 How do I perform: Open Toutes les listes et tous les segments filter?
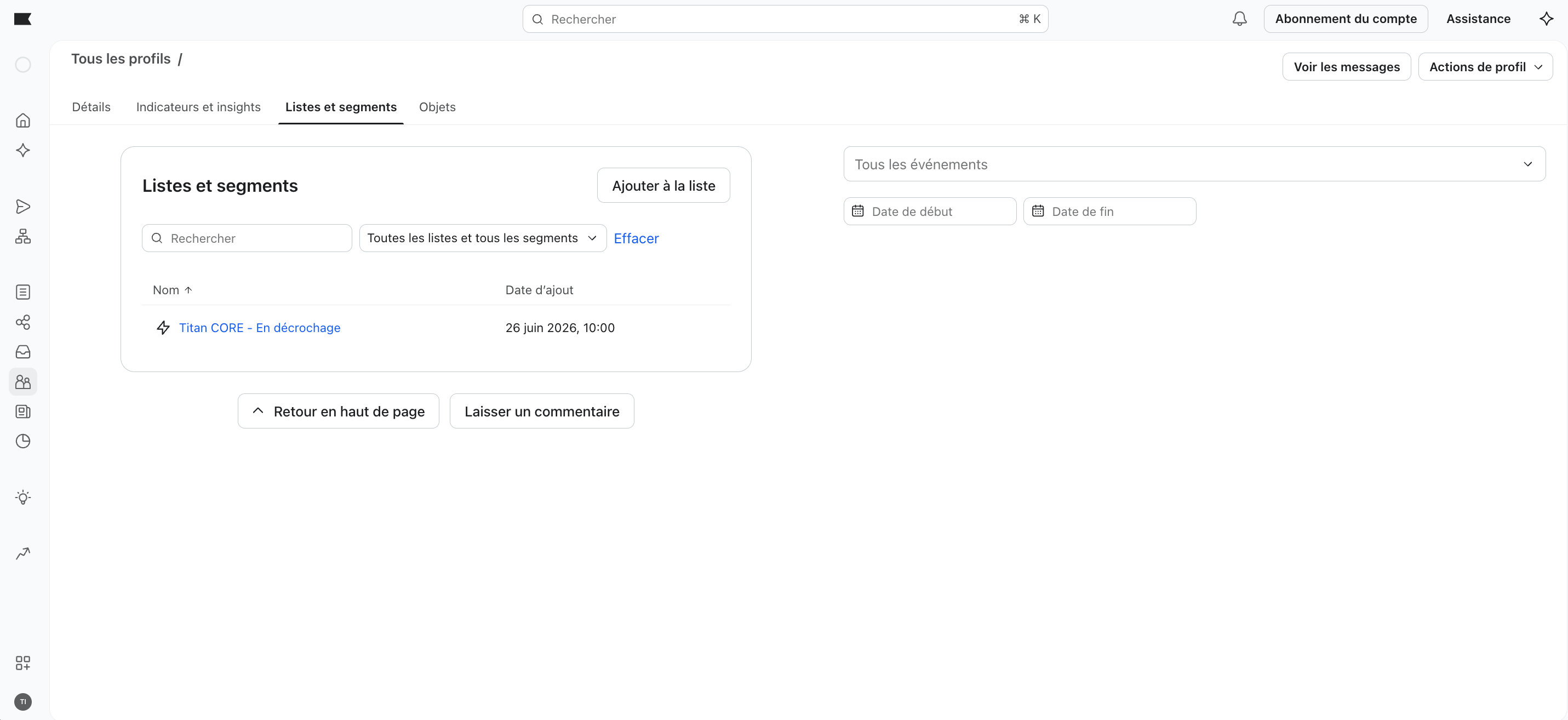coord(483,238)
